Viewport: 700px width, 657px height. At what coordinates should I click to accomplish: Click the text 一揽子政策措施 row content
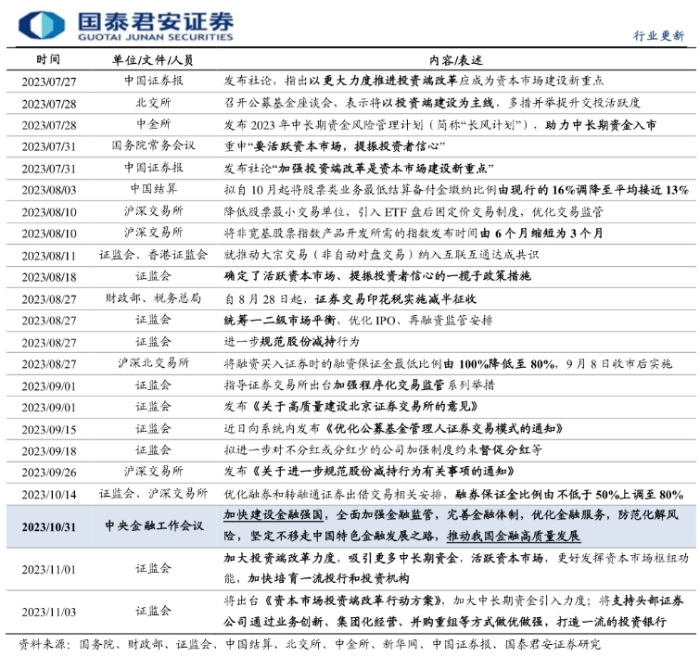point(377,276)
